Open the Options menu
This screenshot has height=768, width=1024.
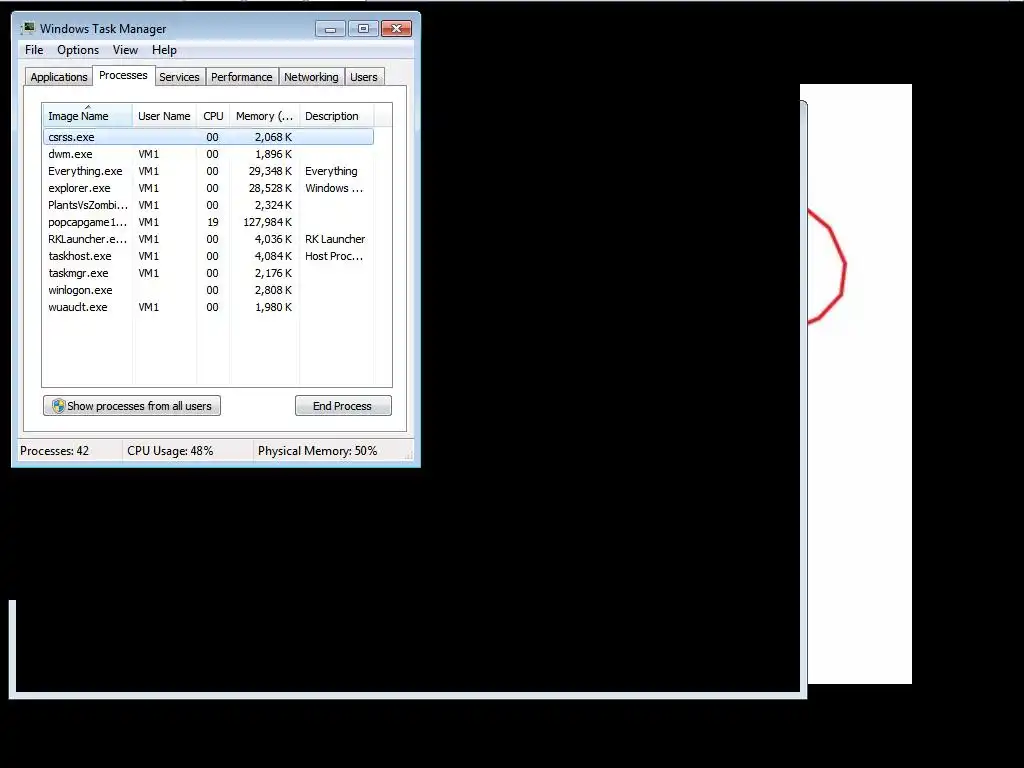tap(78, 50)
